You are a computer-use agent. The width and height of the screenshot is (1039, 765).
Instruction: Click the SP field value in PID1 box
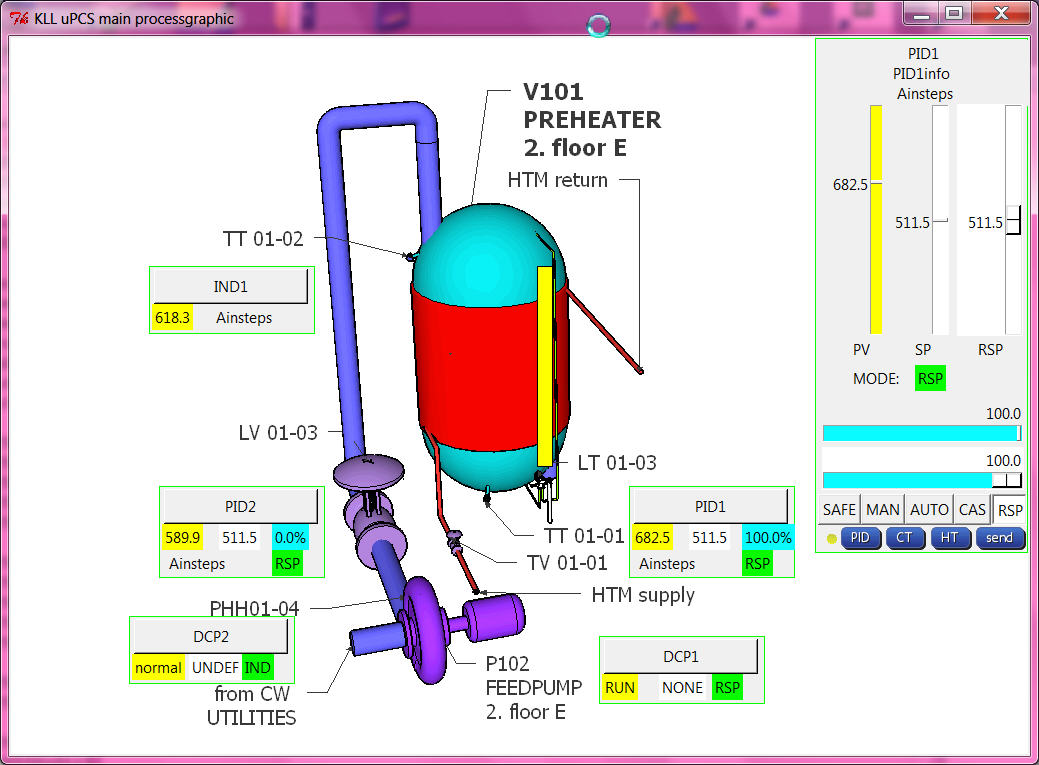click(x=710, y=538)
